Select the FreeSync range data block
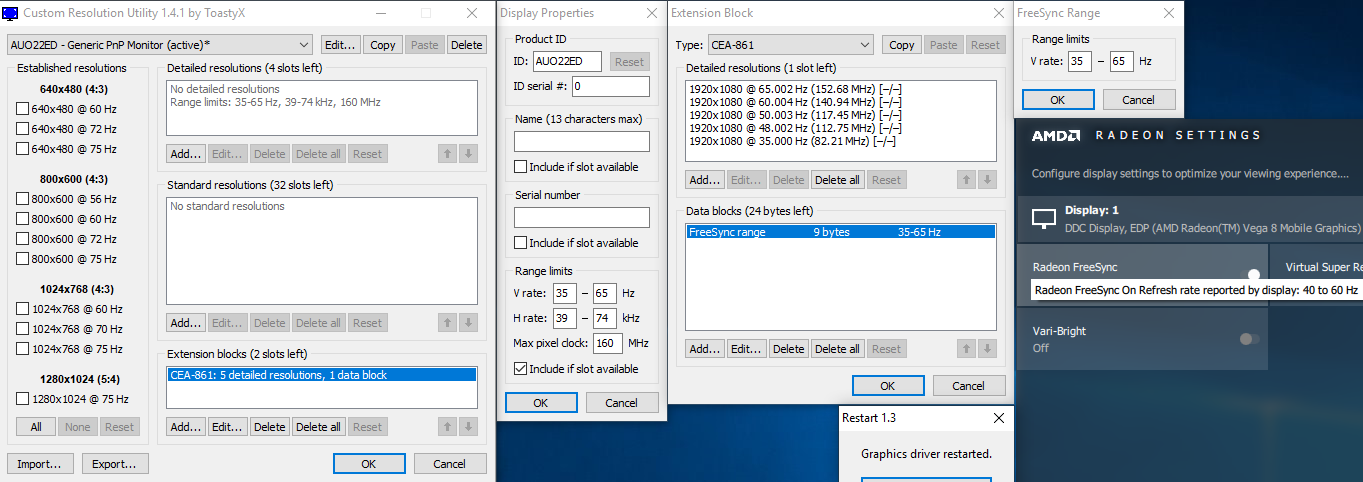This screenshot has height=482, width=1363. click(841, 232)
